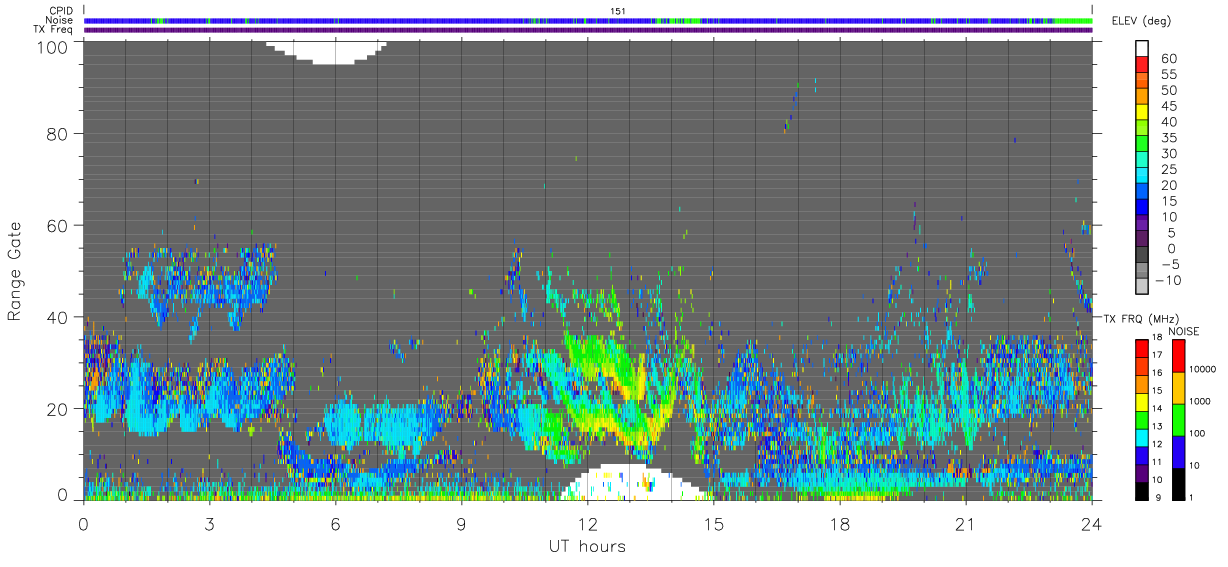The width and height of the screenshot is (1228, 567).
Task: Click the 13 label on TX FRQ scale
Action: tap(1157, 426)
